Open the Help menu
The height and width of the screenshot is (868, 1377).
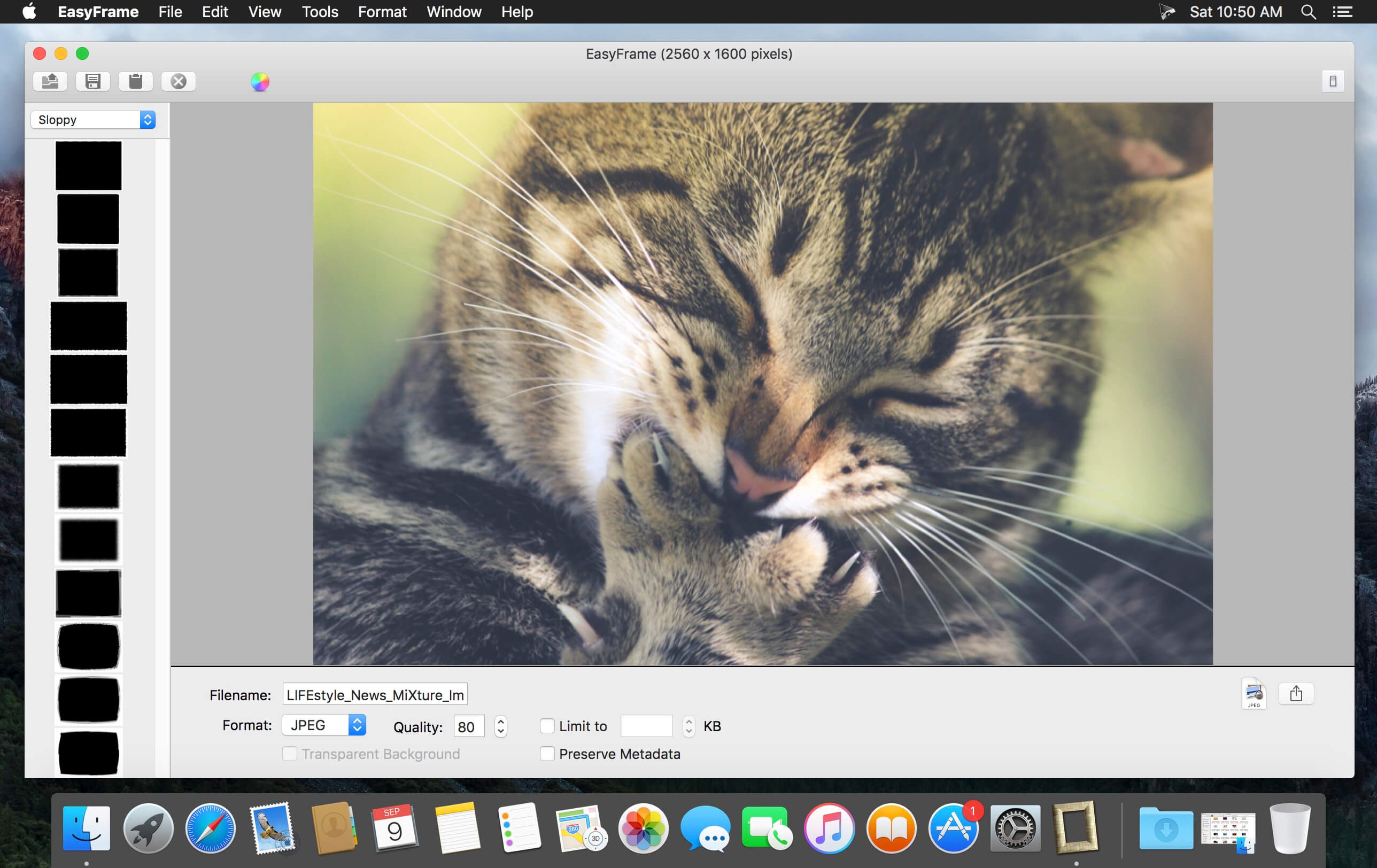tap(517, 11)
